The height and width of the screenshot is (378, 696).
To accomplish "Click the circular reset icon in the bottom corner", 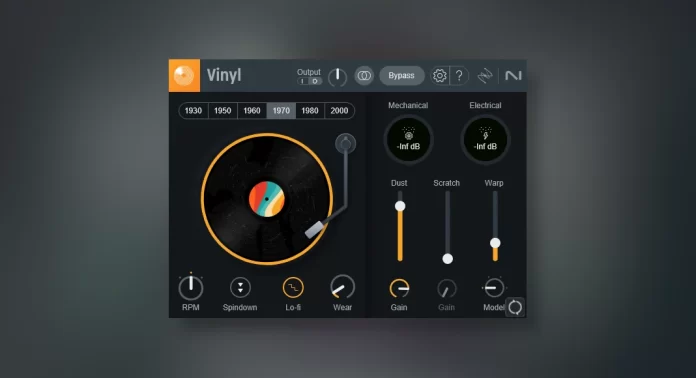I will click(x=515, y=307).
